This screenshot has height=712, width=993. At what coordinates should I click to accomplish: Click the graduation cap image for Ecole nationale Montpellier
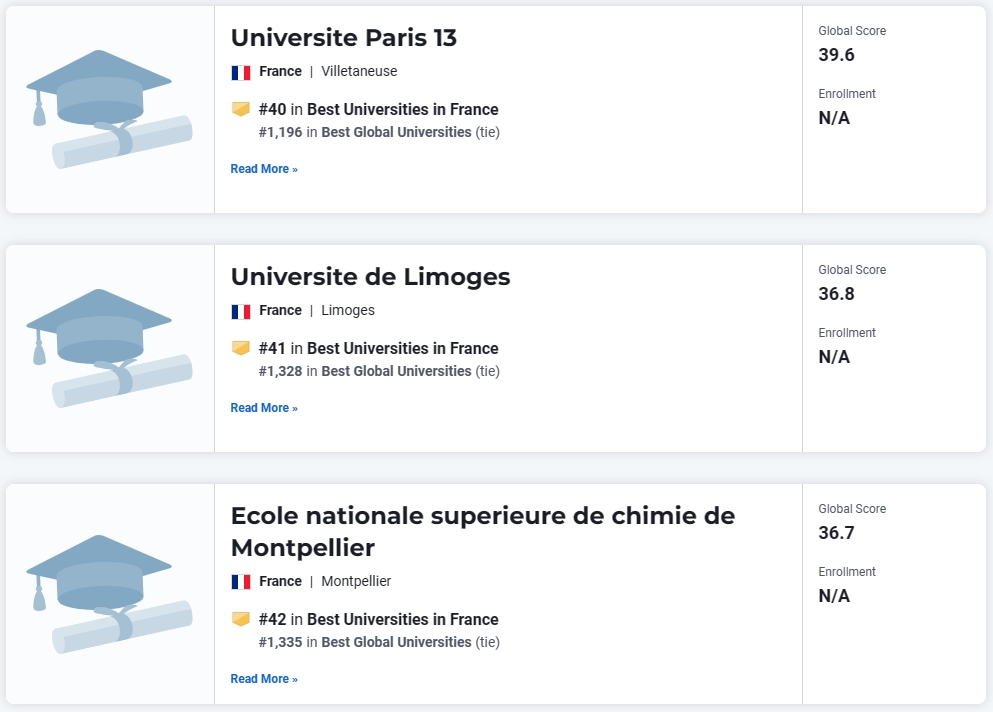click(x=109, y=594)
